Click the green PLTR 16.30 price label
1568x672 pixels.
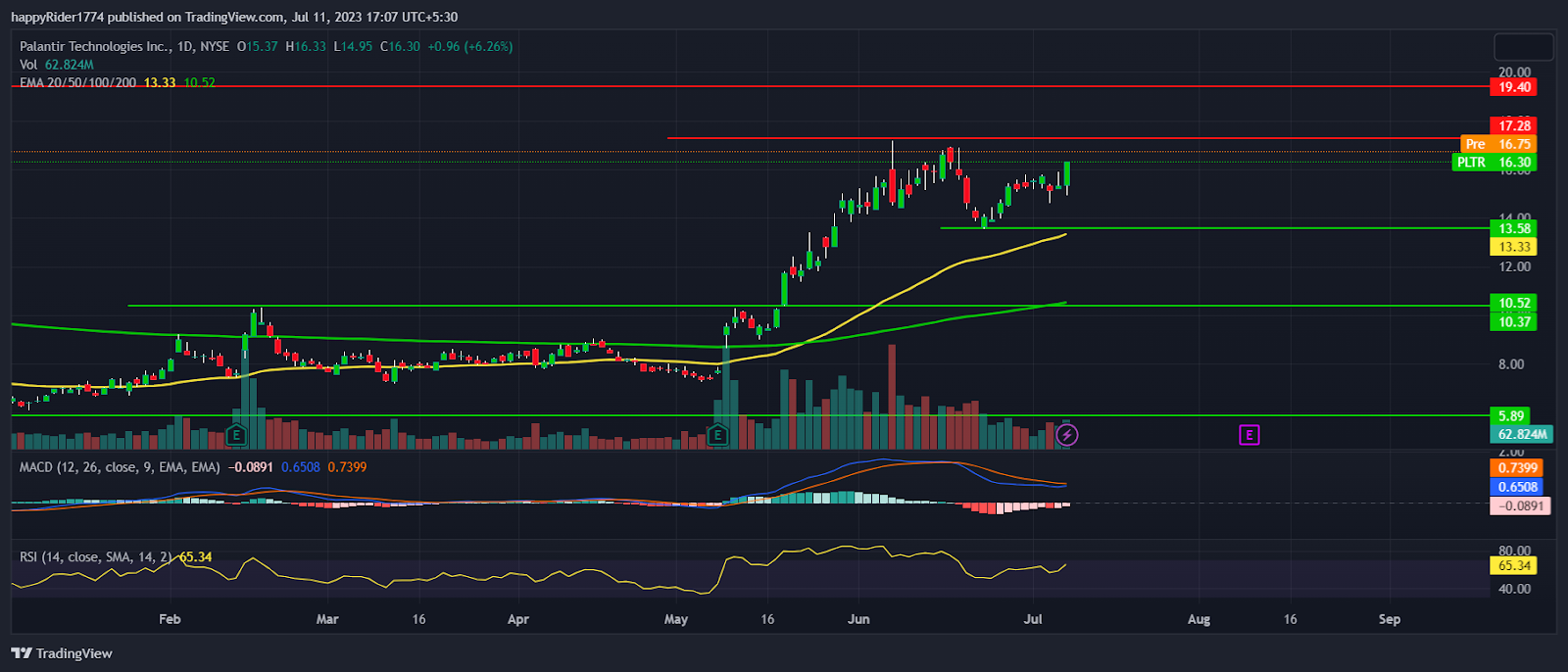tap(1494, 163)
